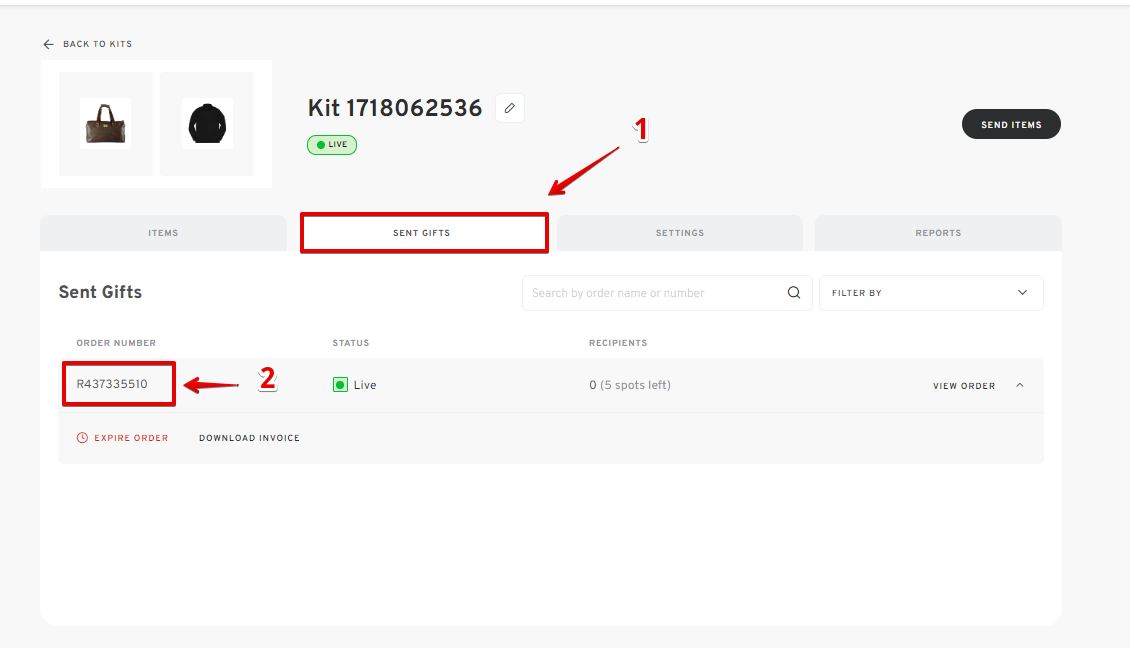Switch to the Items tab
This screenshot has width=1130, height=648.
pyautogui.click(x=163, y=233)
